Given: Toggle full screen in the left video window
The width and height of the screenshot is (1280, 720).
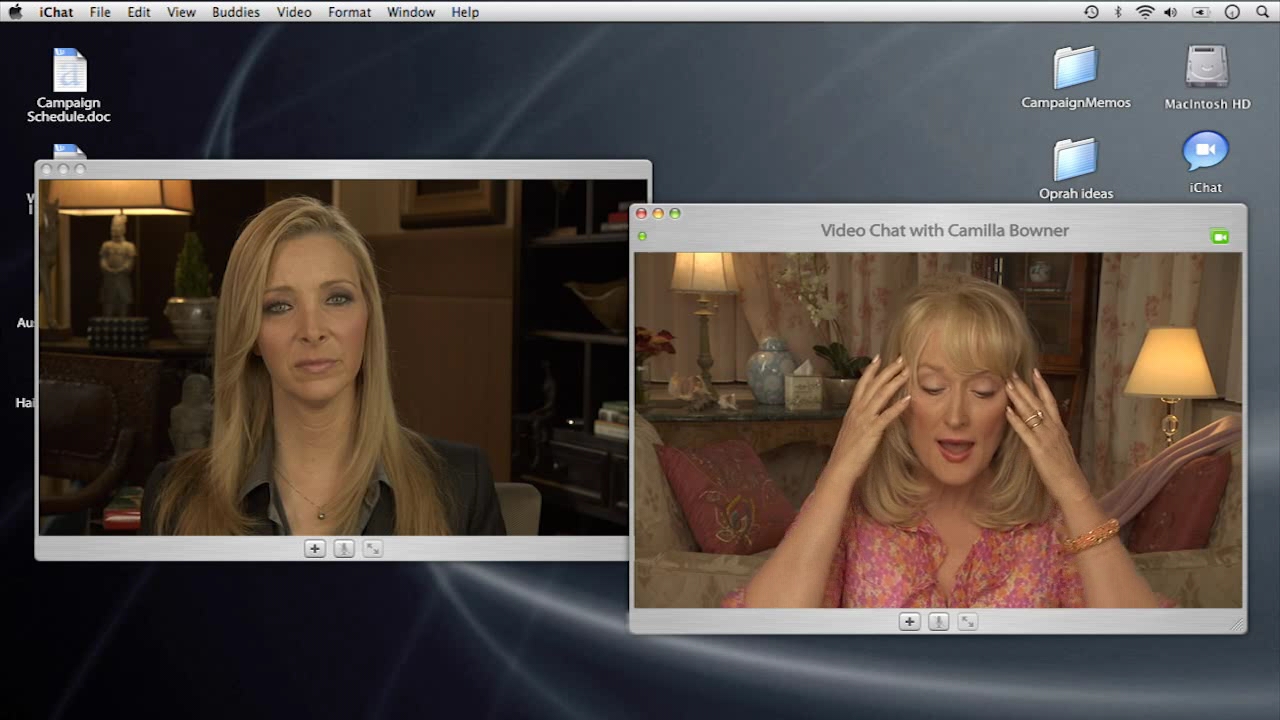Looking at the screenshot, I should 372,548.
